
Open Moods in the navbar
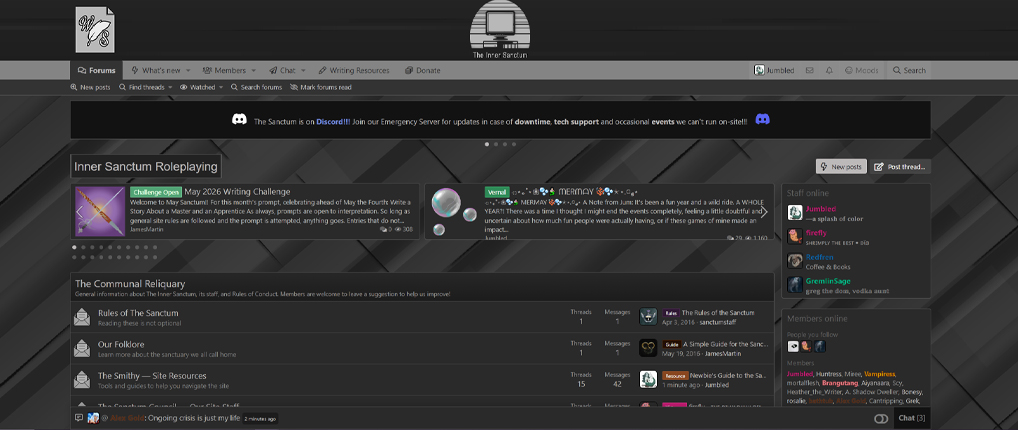862,70
